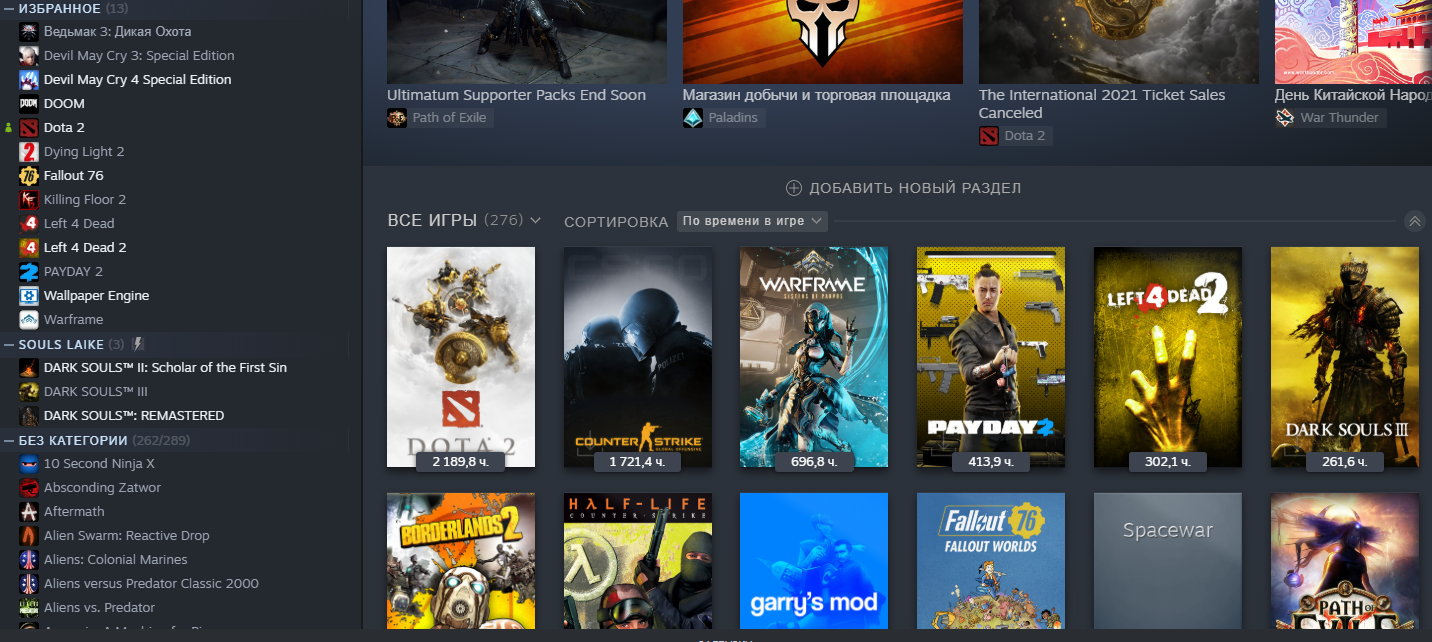The height and width of the screenshot is (642, 1432).
Task: Open the Path of Exile news image
Action: [527, 41]
